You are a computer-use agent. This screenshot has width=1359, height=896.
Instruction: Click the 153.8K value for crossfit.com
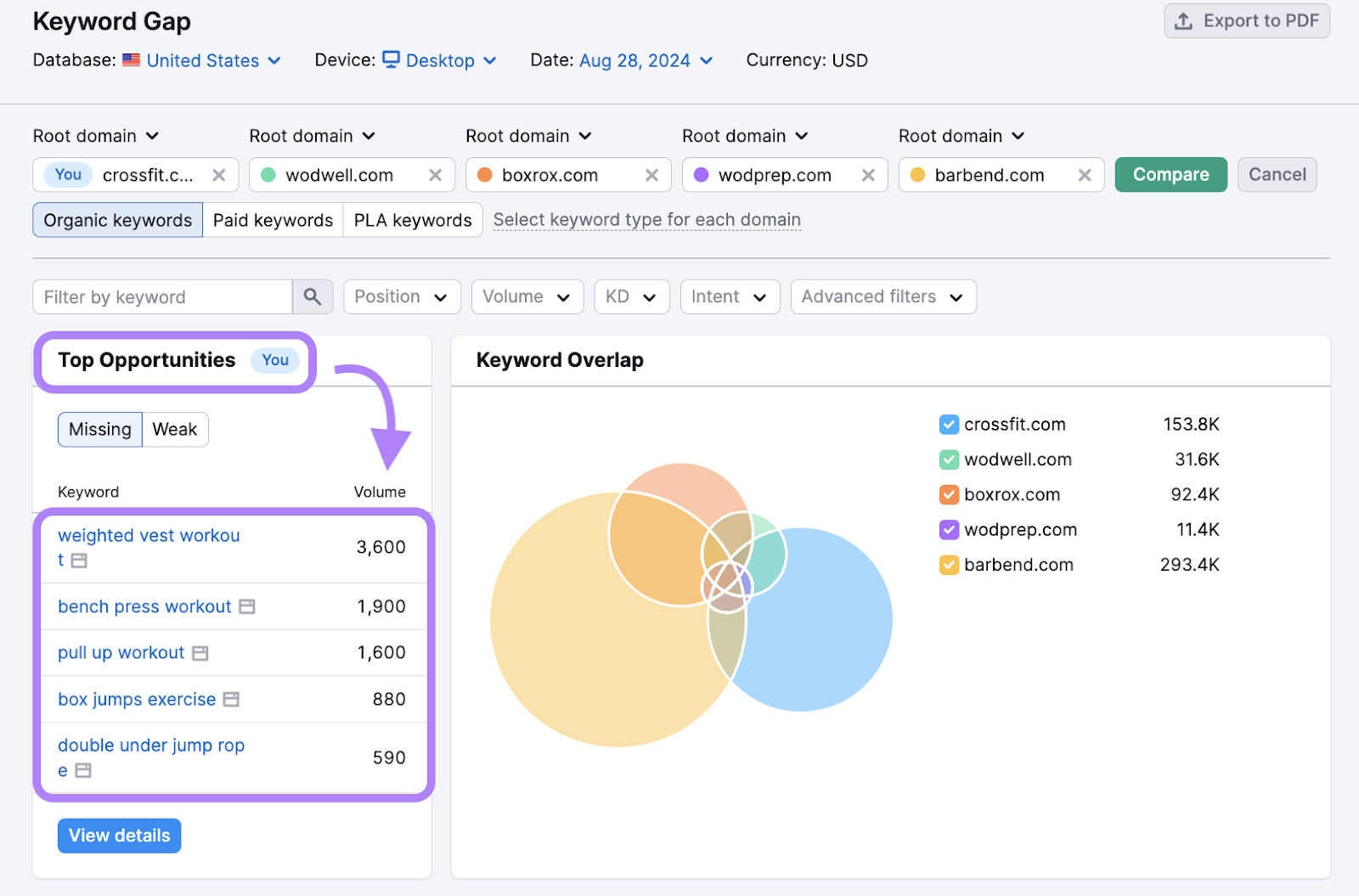1192,425
